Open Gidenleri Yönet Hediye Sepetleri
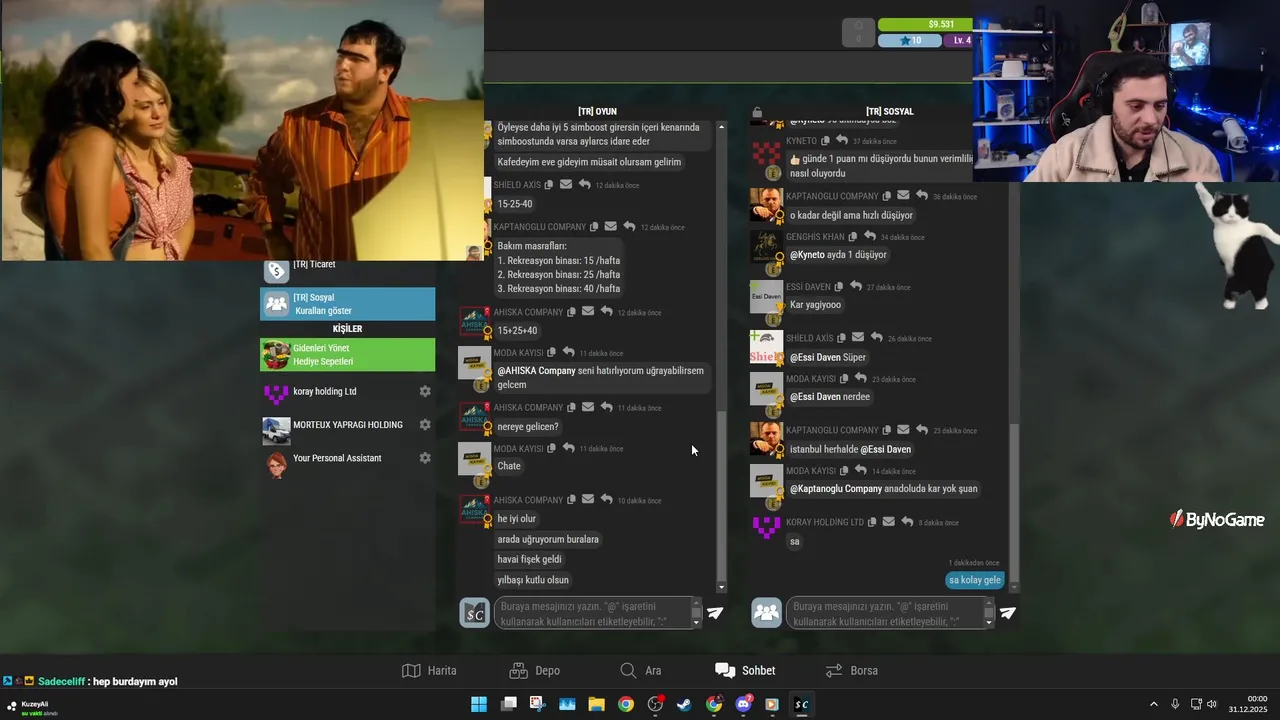 347,354
